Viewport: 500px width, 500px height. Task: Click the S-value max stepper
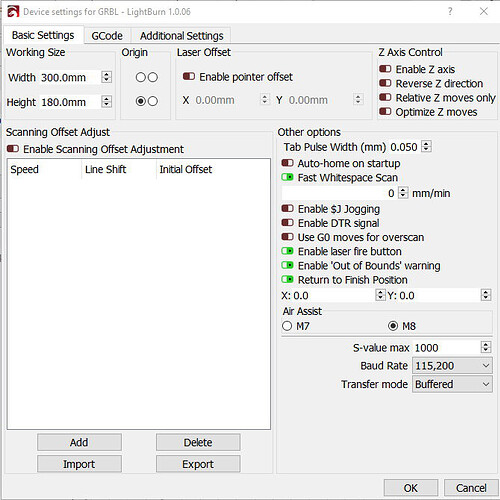click(x=486, y=347)
